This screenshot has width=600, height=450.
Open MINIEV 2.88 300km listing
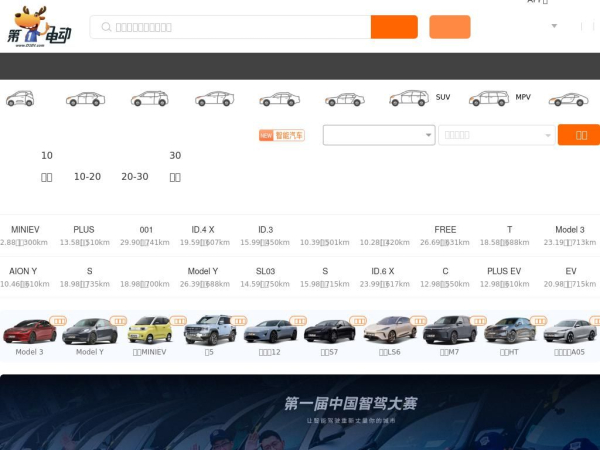(24, 235)
